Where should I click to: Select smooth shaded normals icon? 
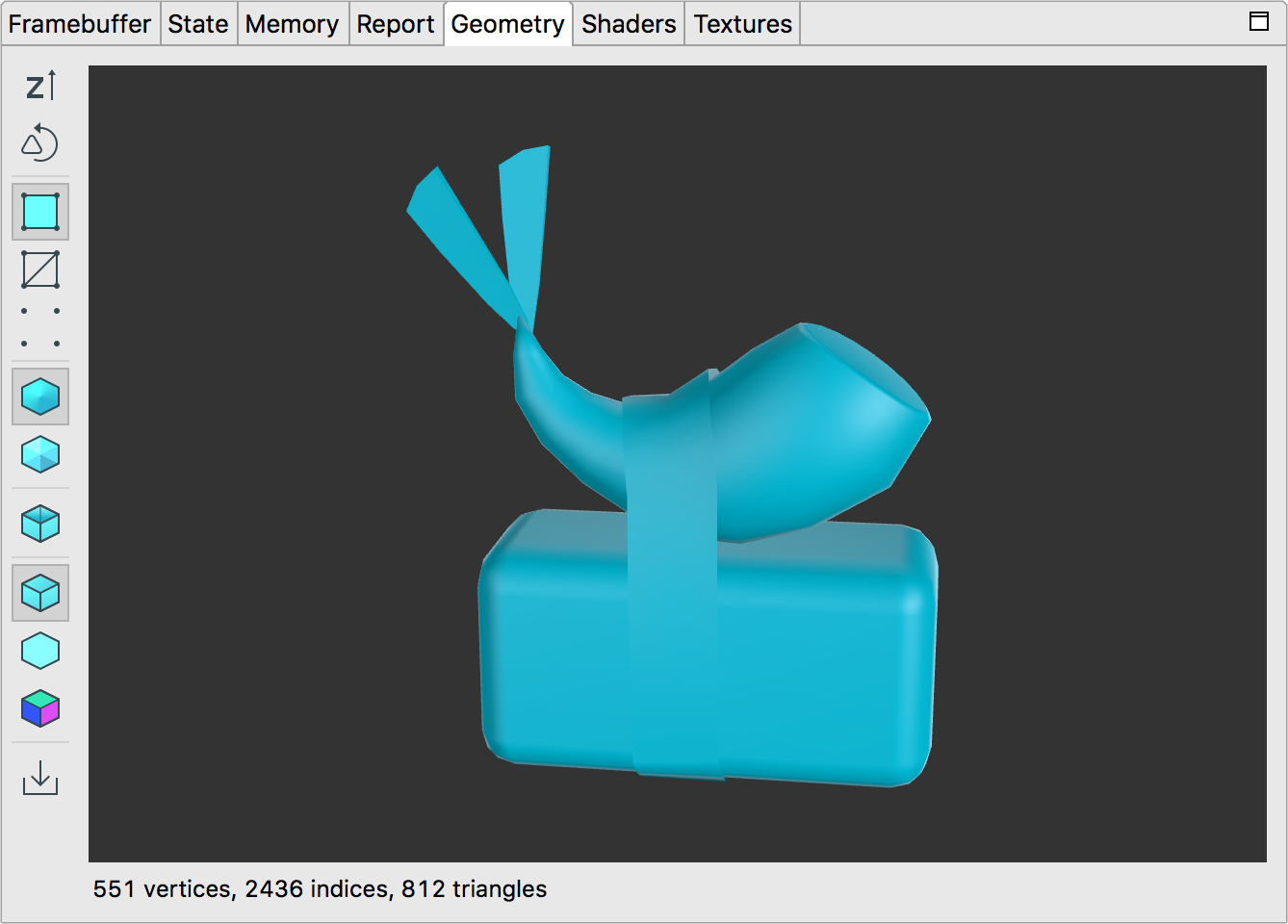pos(40,397)
